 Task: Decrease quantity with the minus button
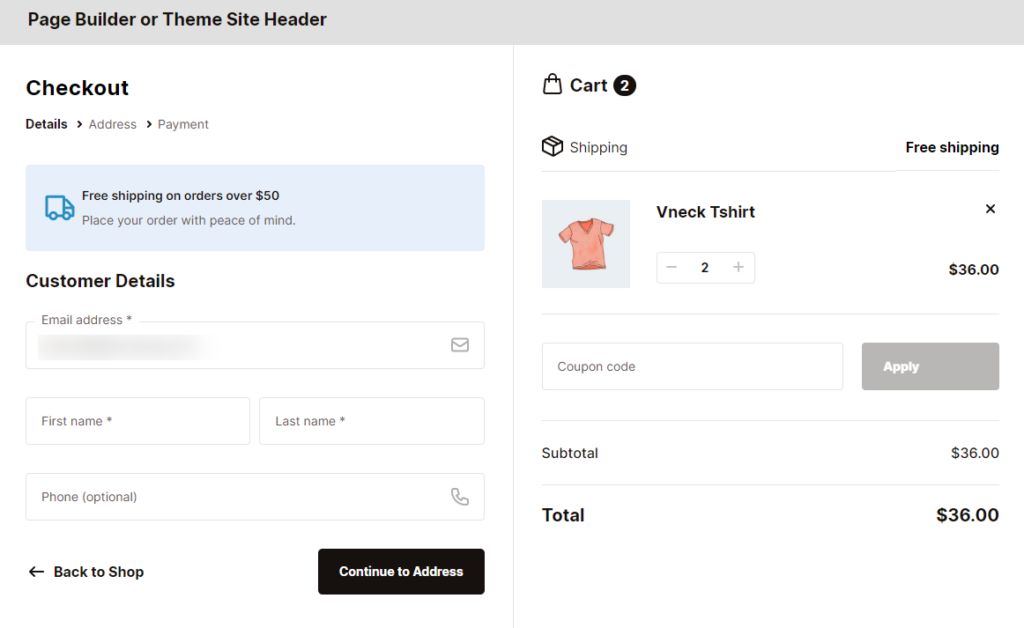pyautogui.click(x=671, y=267)
